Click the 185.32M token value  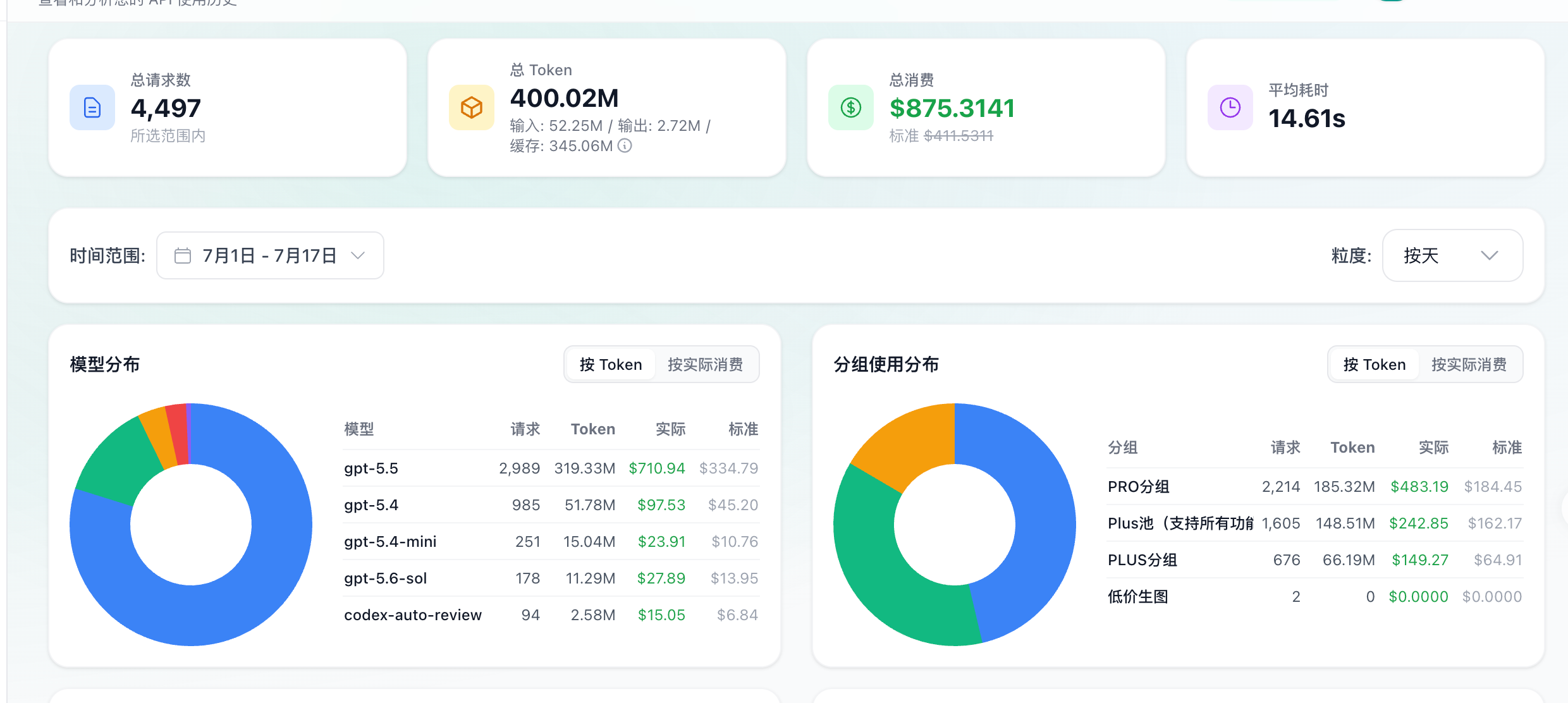pyautogui.click(x=1344, y=487)
